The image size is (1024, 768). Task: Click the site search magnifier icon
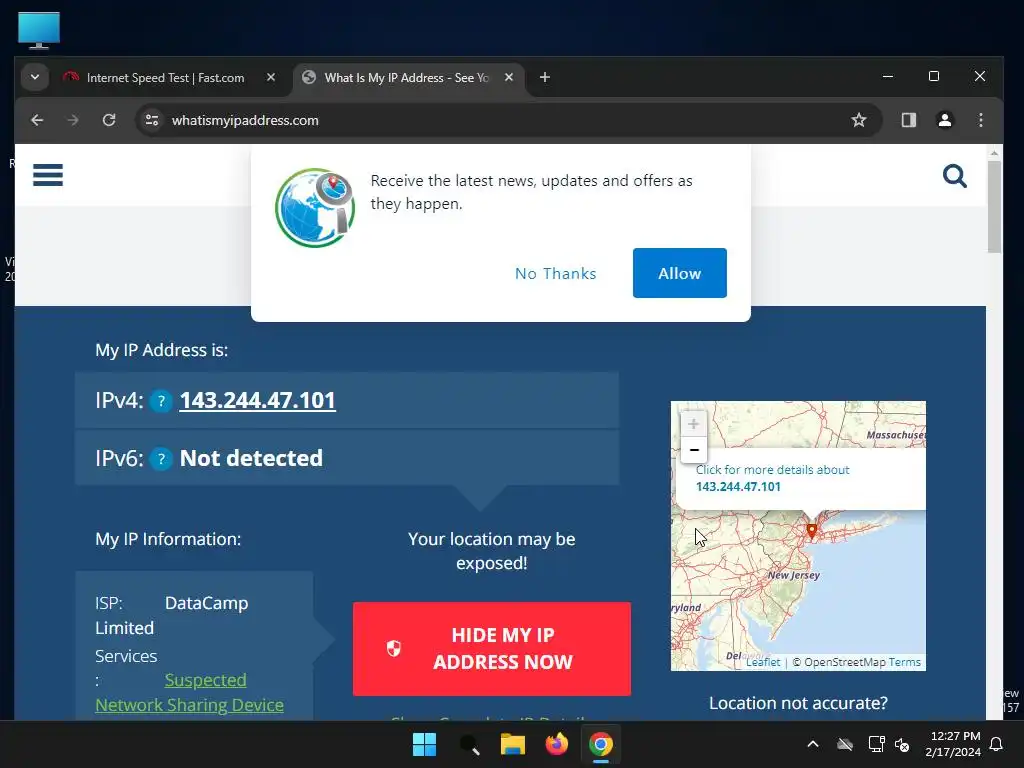(954, 176)
